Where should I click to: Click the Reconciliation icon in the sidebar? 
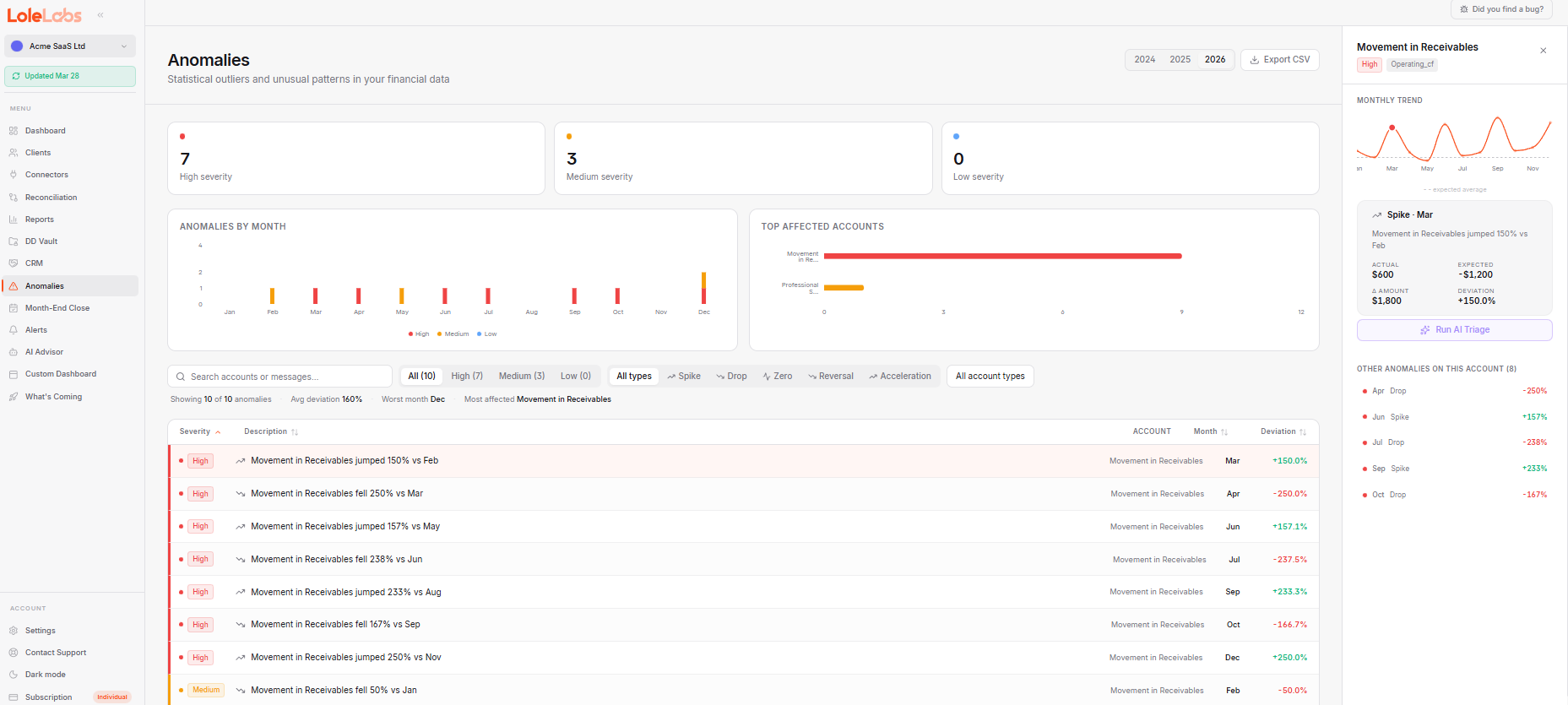pyautogui.click(x=14, y=198)
